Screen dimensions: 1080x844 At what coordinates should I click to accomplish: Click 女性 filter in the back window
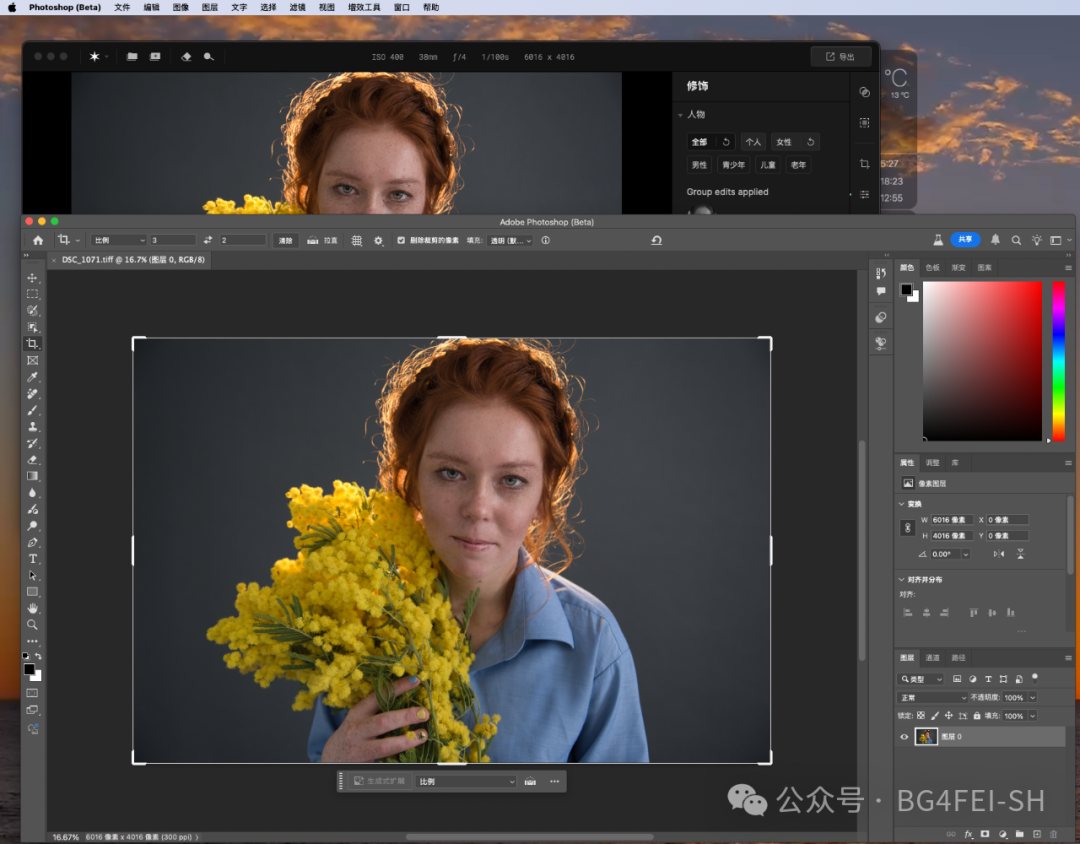coord(784,142)
